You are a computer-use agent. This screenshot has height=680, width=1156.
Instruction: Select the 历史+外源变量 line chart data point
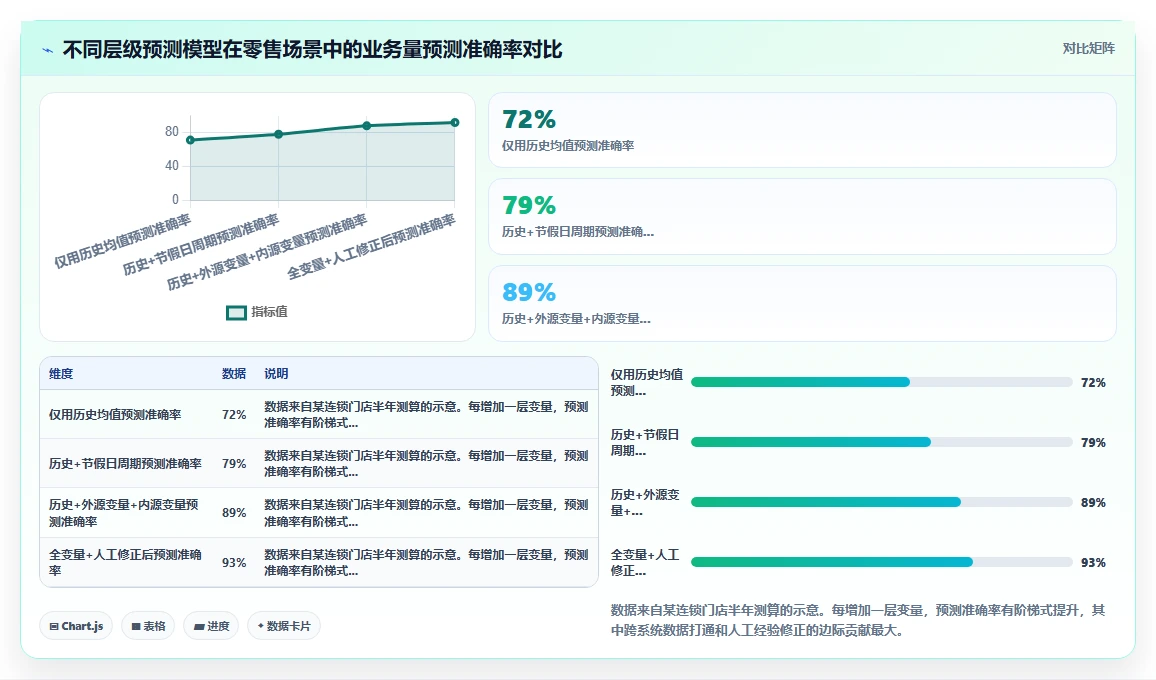[x=366, y=126]
